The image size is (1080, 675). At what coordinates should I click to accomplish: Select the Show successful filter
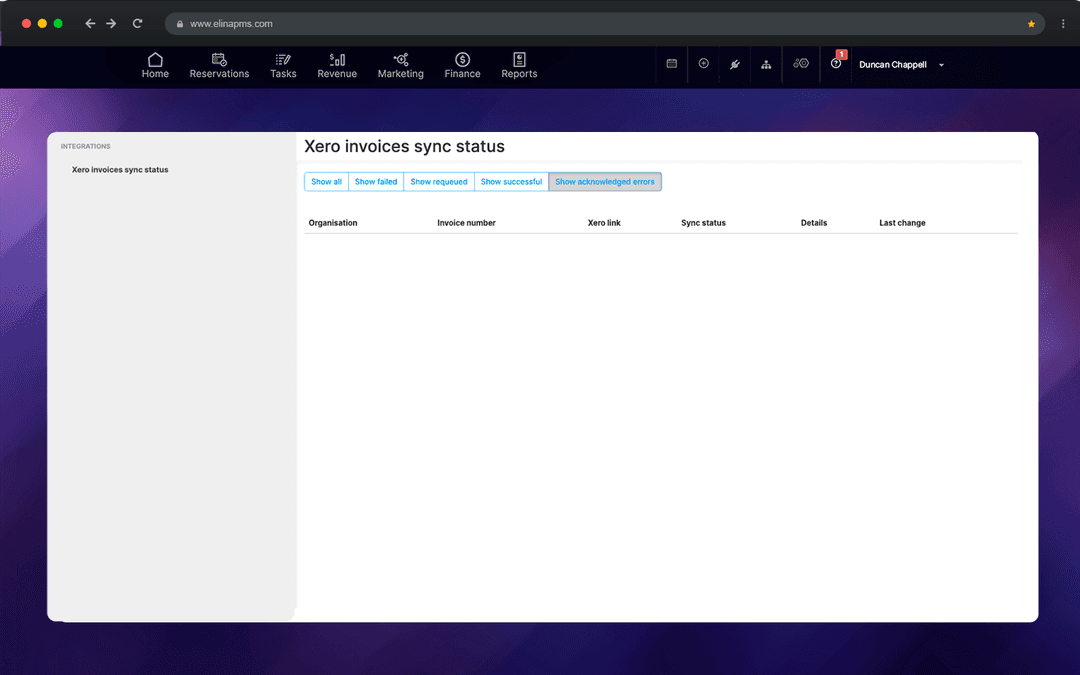[511, 182]
